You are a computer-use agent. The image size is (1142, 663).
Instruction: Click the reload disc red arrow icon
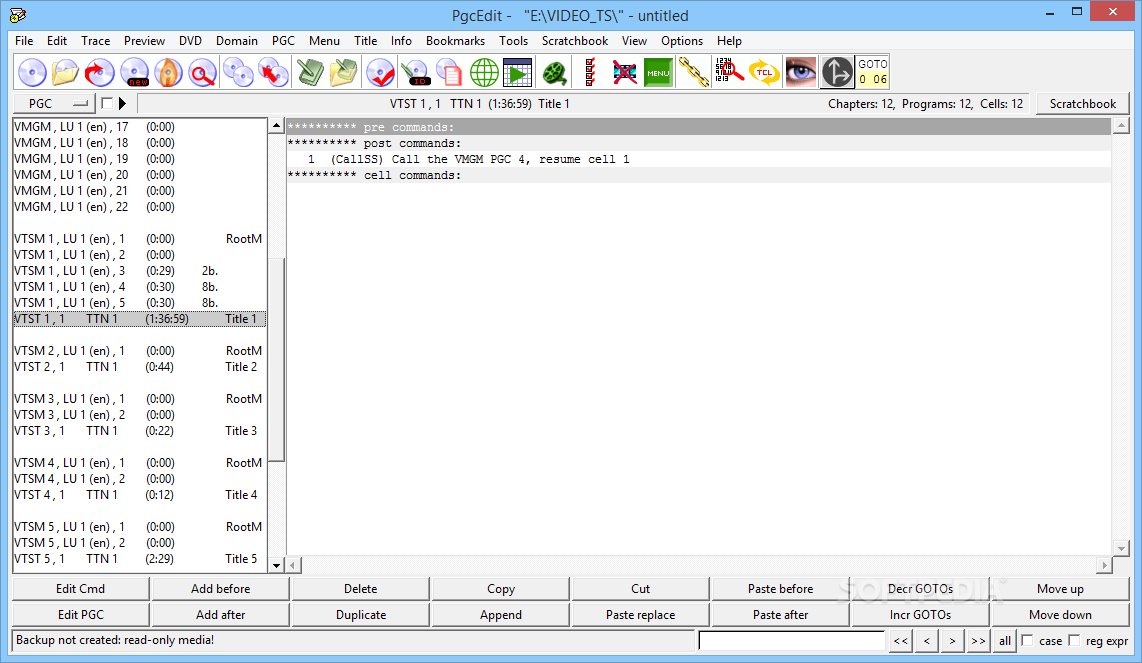(x=99, y=72)
